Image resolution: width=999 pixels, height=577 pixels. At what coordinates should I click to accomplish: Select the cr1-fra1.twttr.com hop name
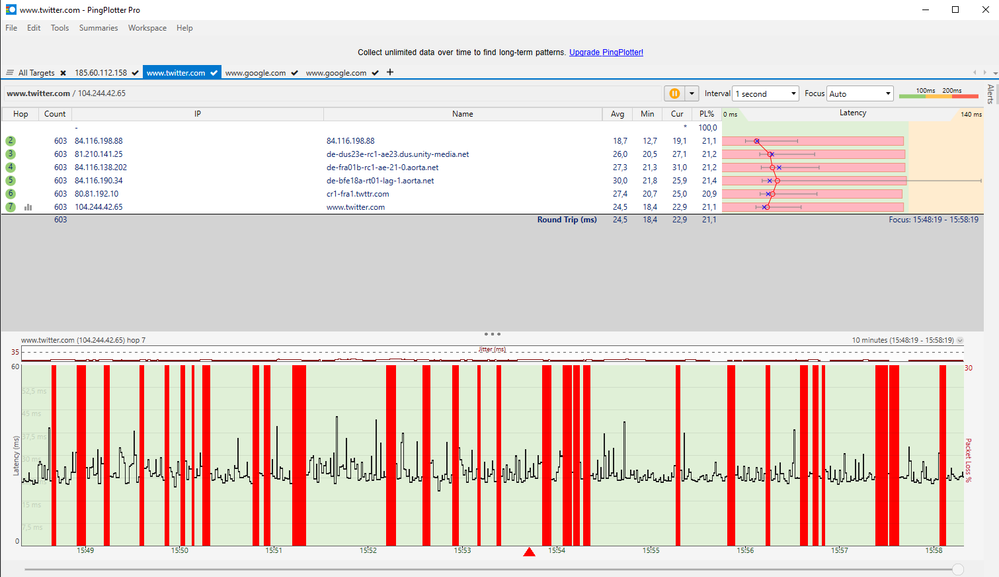[x=357, y=194]
